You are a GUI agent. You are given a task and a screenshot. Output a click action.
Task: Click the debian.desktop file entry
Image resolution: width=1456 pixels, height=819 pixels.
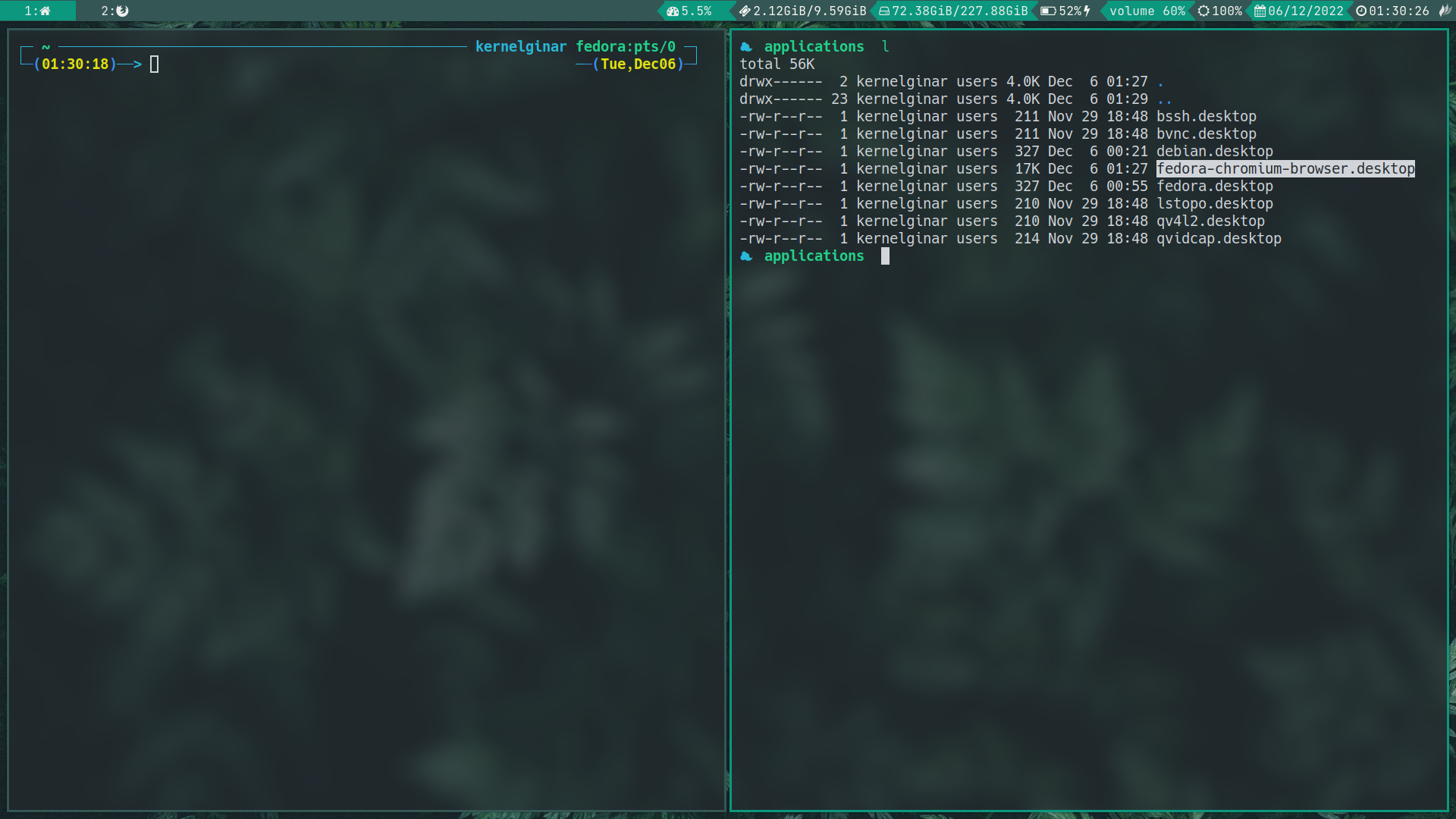(1214, 152)
